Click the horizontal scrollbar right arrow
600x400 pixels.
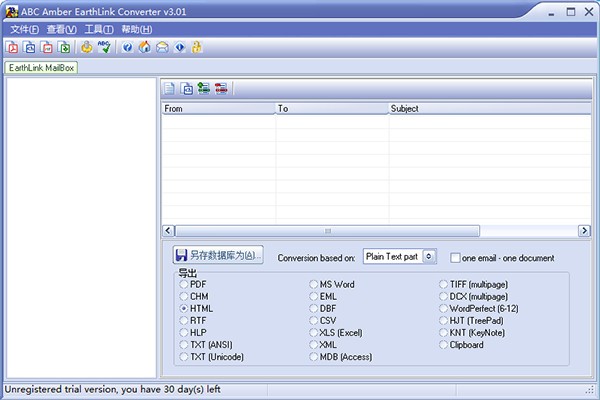(x=584, y=231)
